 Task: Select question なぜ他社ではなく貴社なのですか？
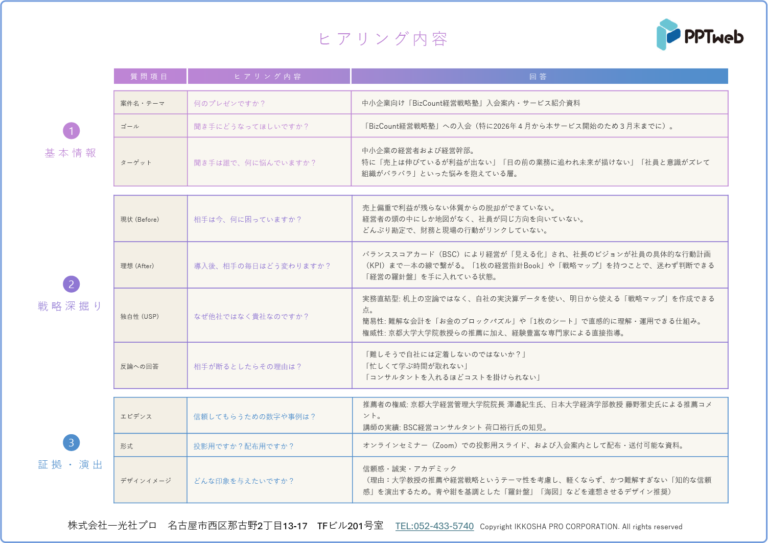click(x=251, y=316)
